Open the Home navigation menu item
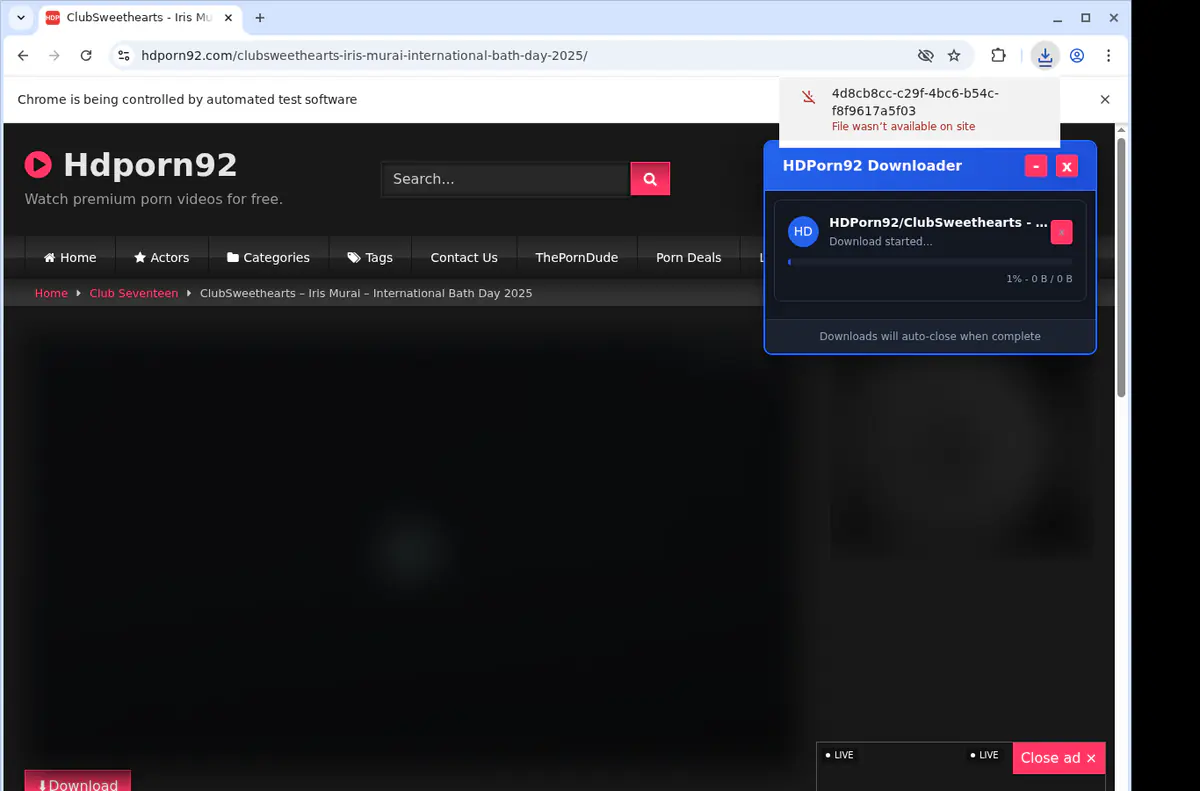 click(x=70, y=257)
